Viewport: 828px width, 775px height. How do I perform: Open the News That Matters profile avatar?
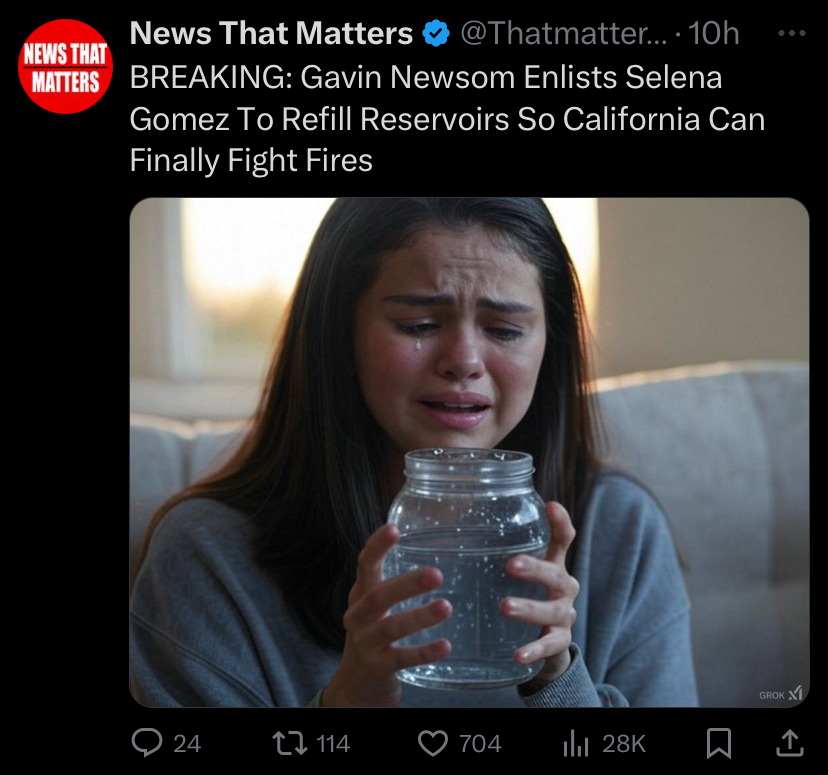[65, 67]
